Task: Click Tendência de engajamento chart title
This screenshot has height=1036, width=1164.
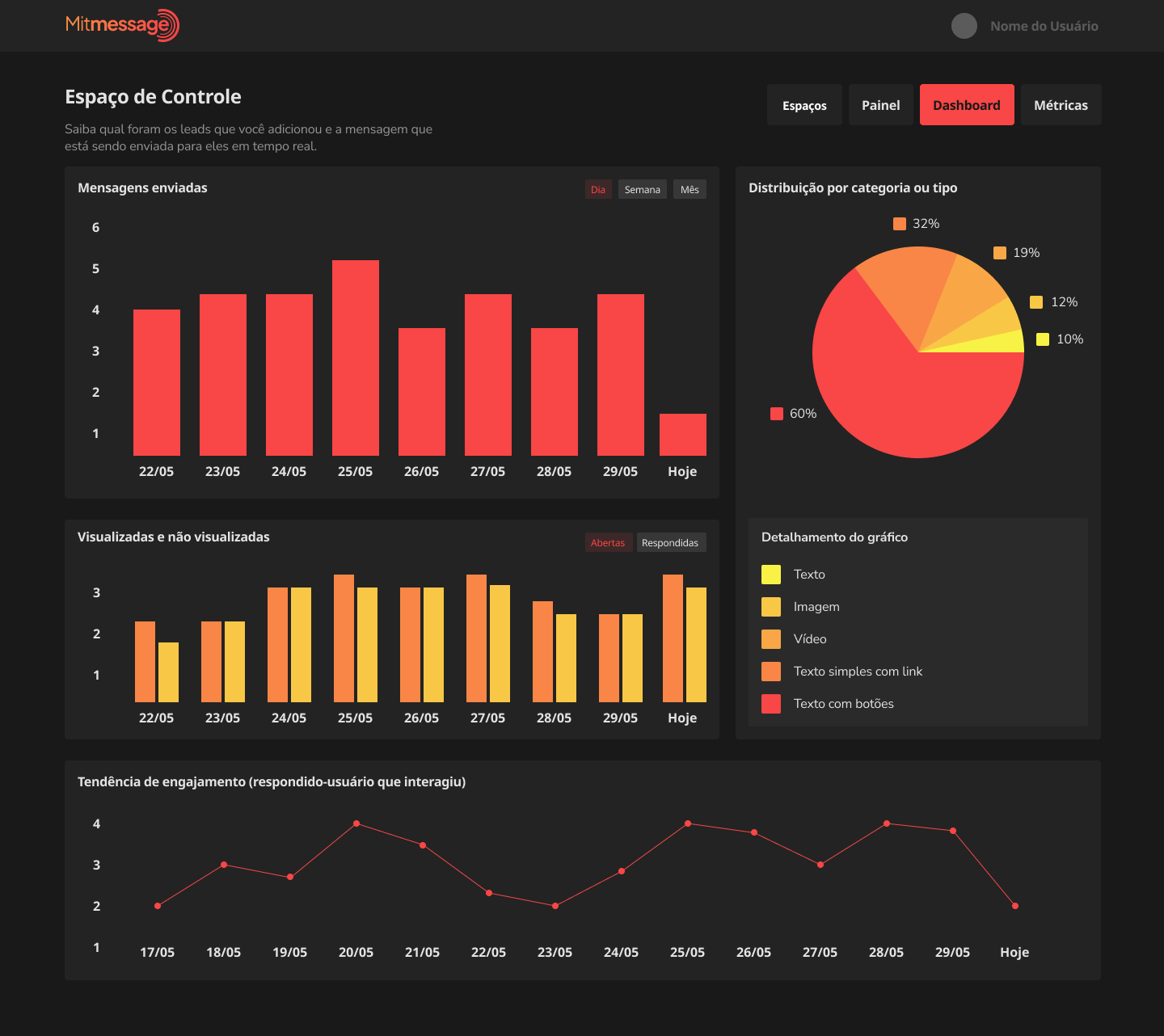Action: [272, 781]
